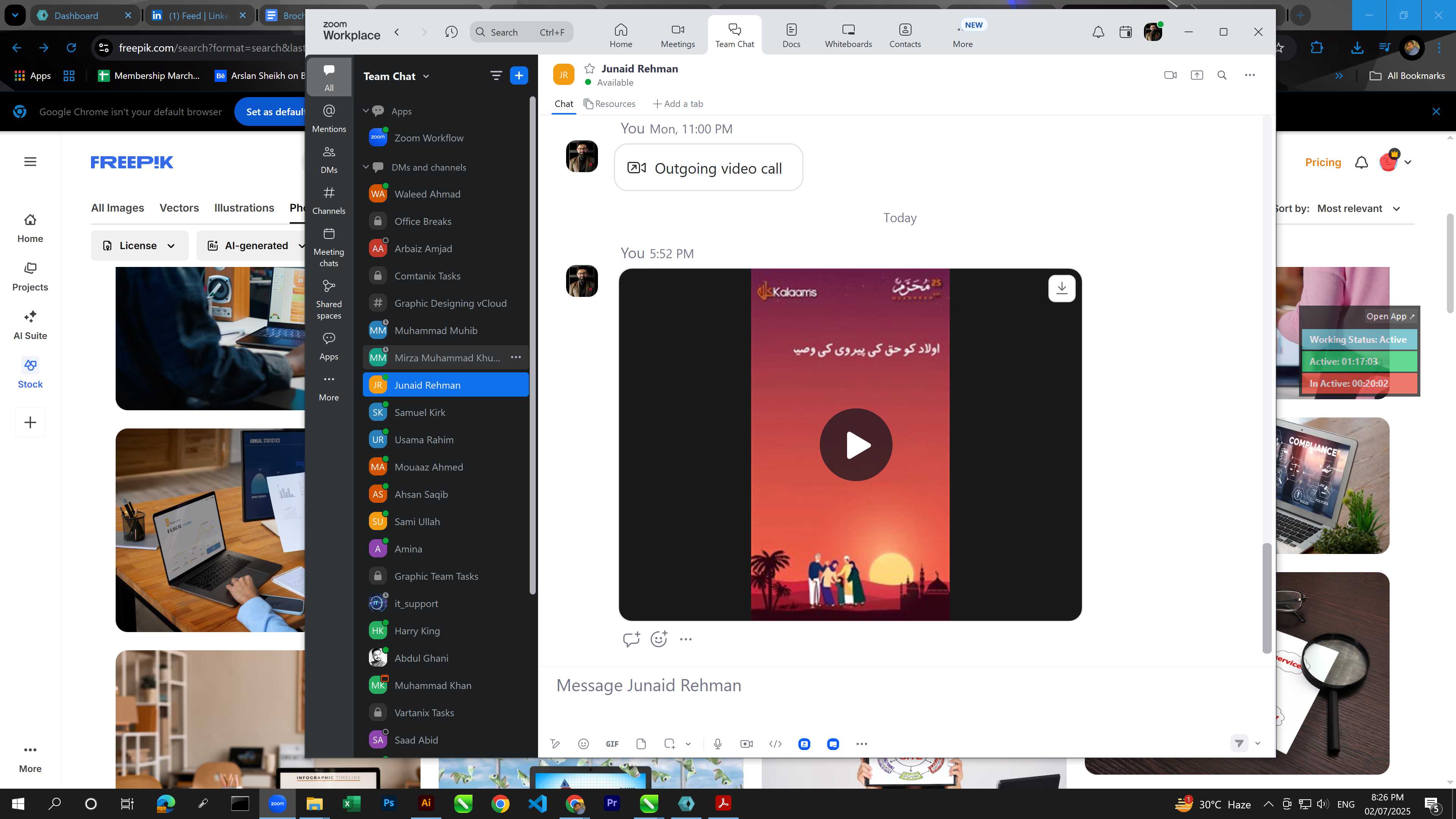The height and width of the screenshot is (819, 1456).
Task: Open the Chrome tab search dropdown arrow
Action: click(x=15, y=15)
